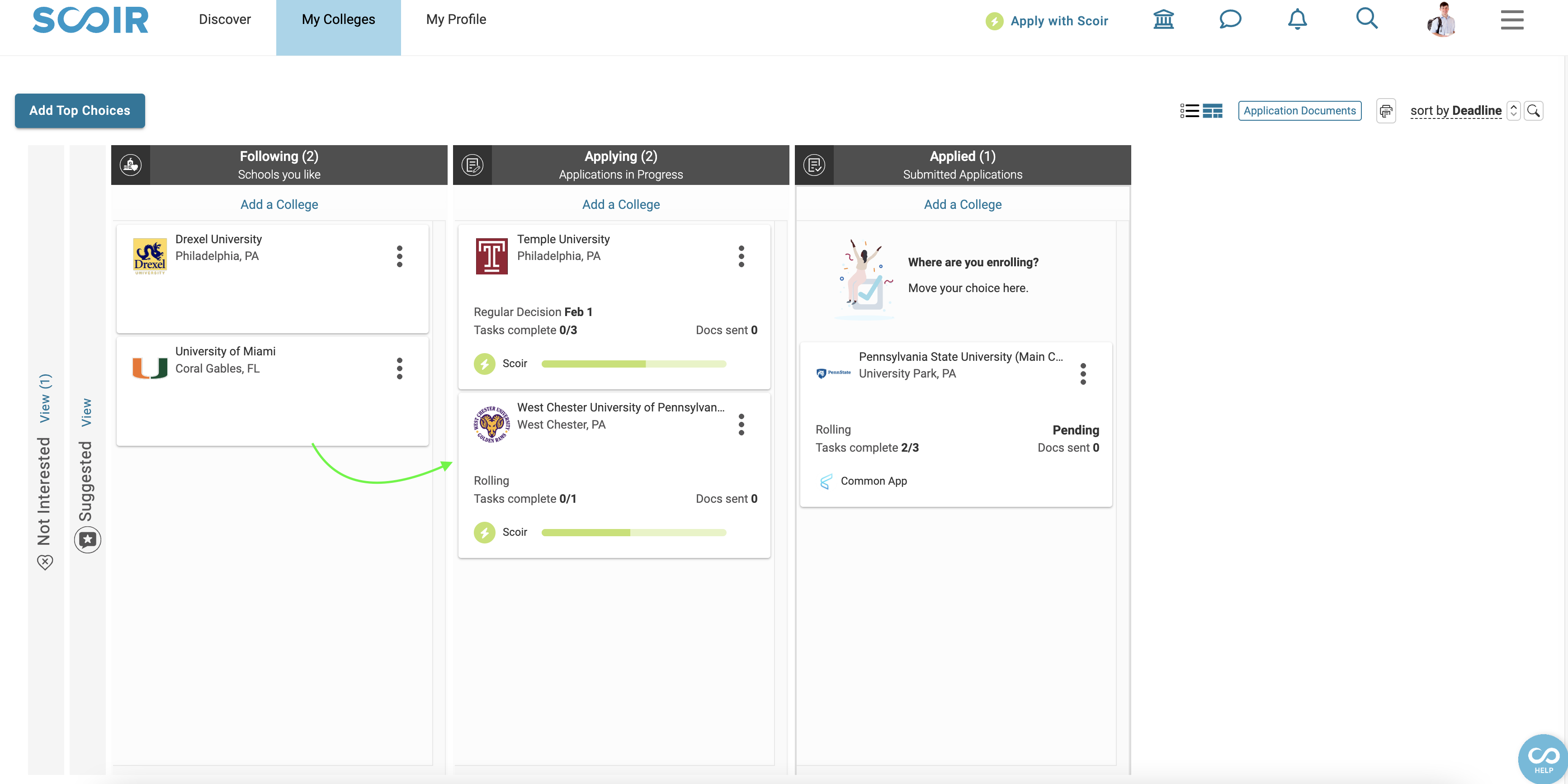Open the user profile avatar
Image resolution: width=1568 pixels, height=784 pixels.
coord(1441,19)
